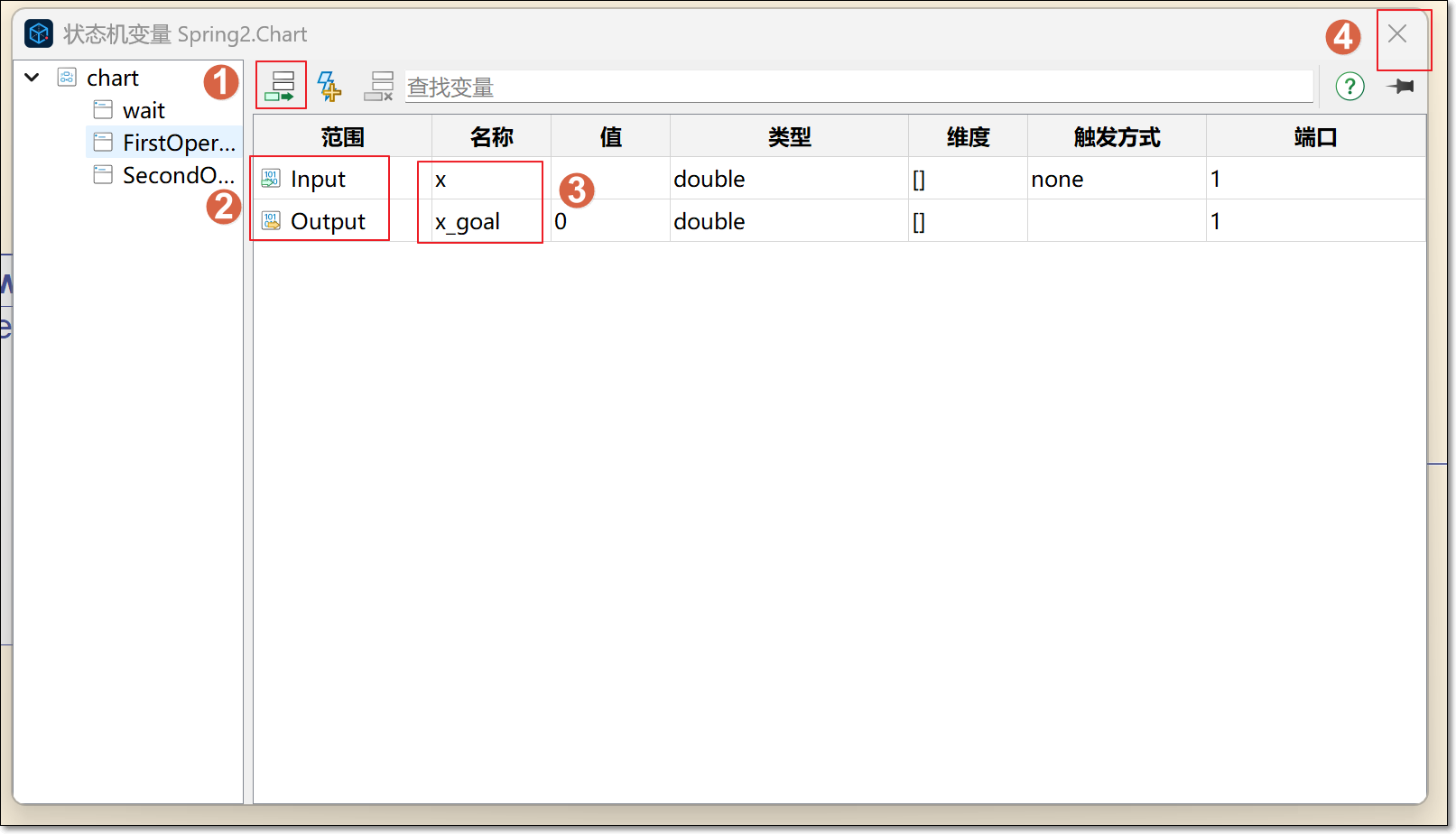The height and width of the screenshot is (834, 1456).
Task: Pin the window with the pushpin icon
Action: [1400, 87]
